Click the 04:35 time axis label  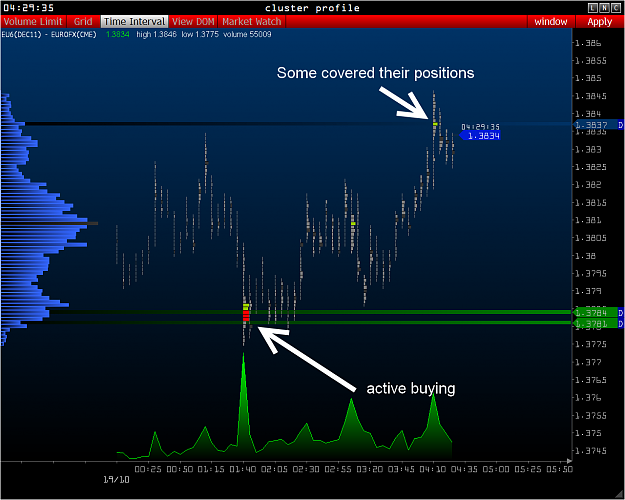click(x=464, y=469)
